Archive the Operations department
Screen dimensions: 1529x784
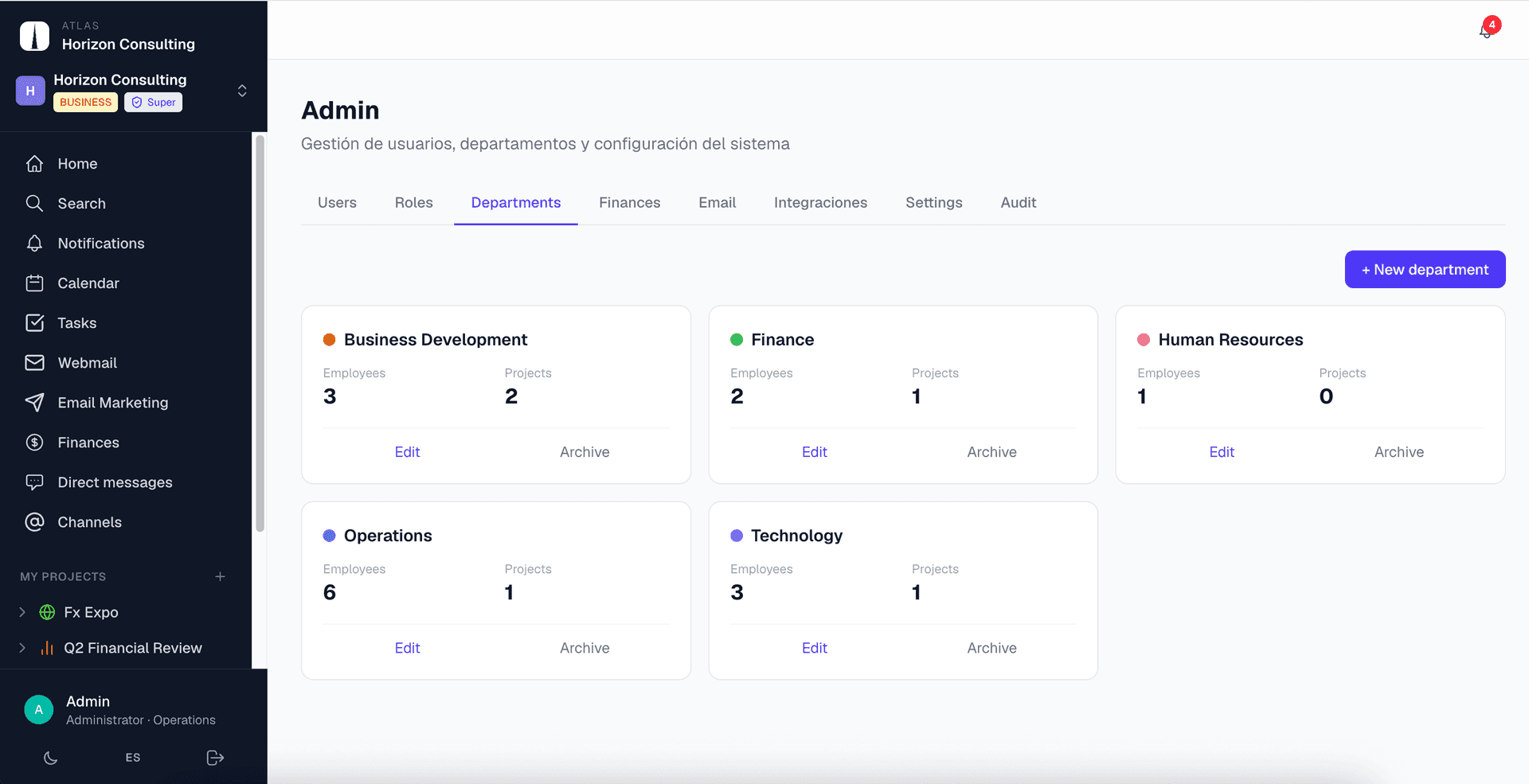(585, 648)
